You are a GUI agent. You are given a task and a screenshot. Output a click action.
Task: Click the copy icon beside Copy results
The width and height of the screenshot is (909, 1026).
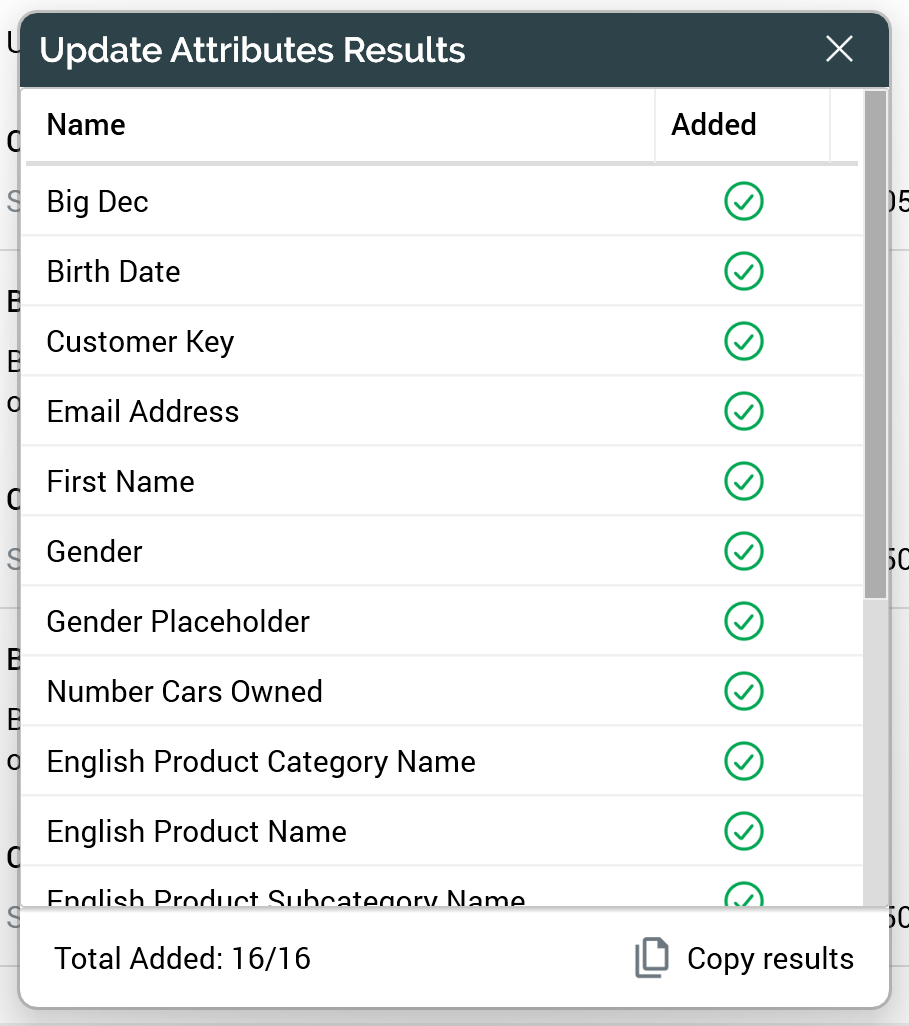click(652, 959)
